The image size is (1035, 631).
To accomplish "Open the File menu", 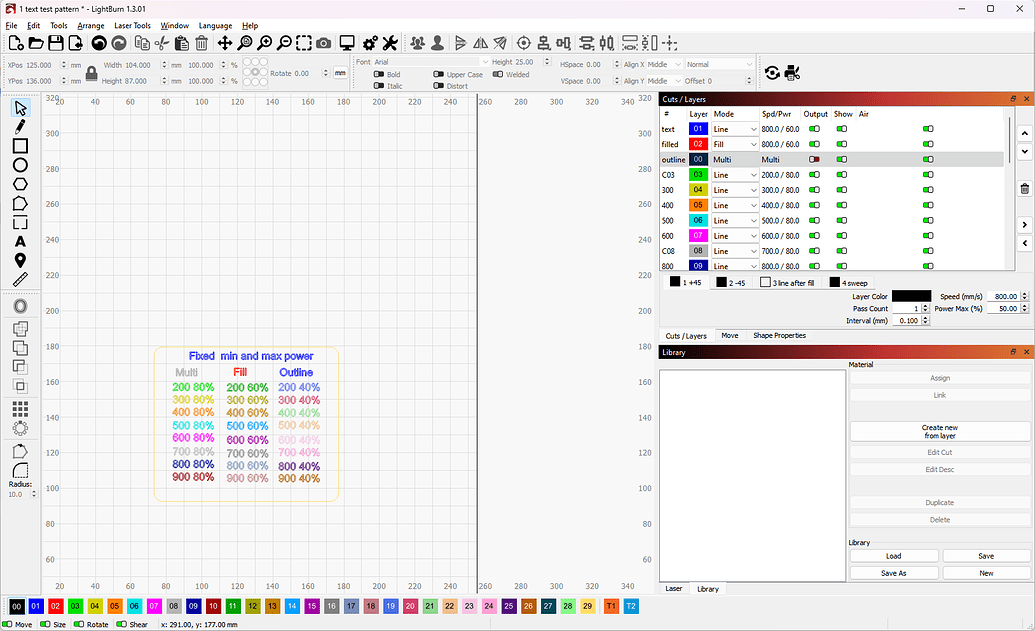I will click(x=11, y=26).
